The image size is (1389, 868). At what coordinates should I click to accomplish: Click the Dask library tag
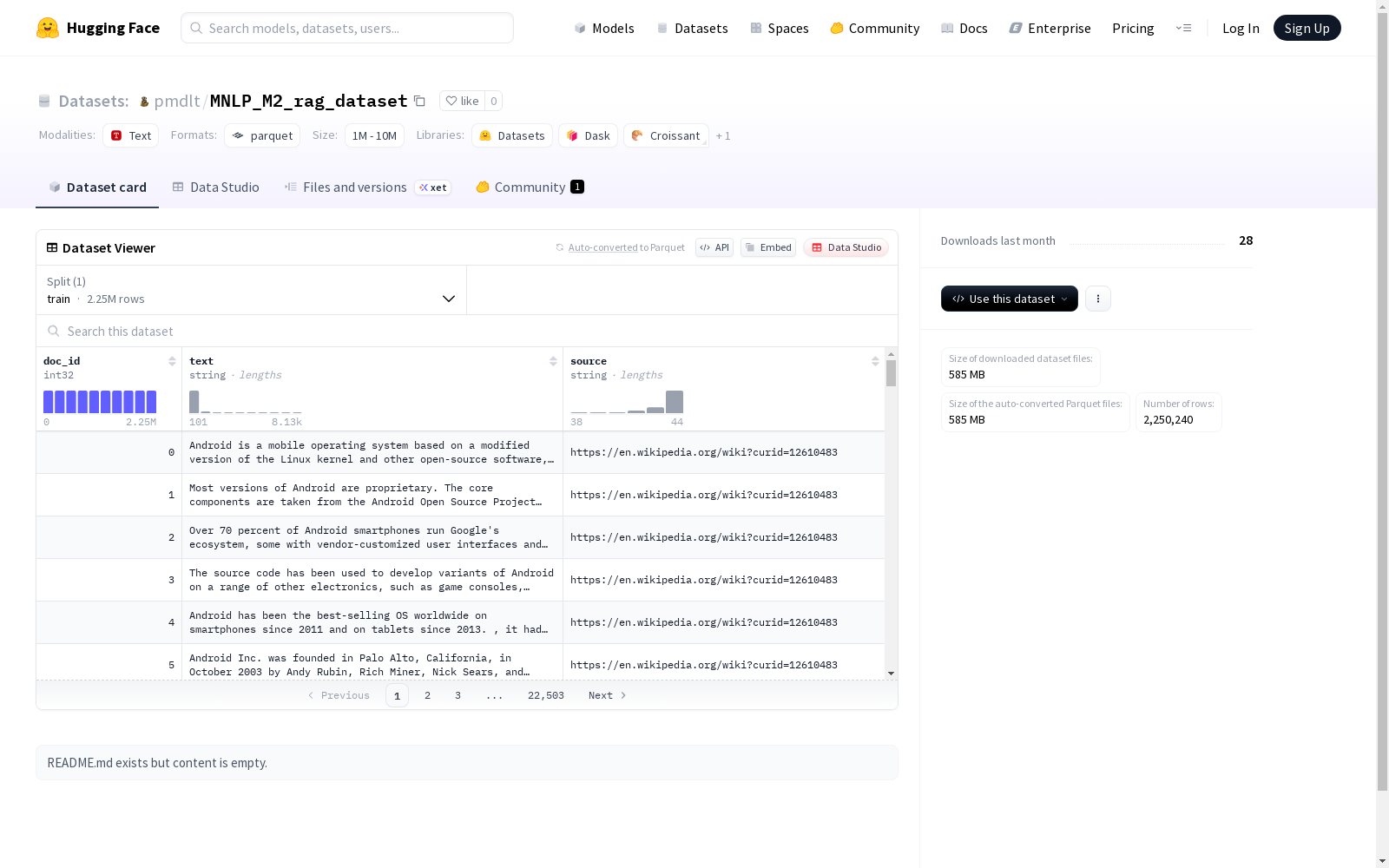(x=588, y=135)
